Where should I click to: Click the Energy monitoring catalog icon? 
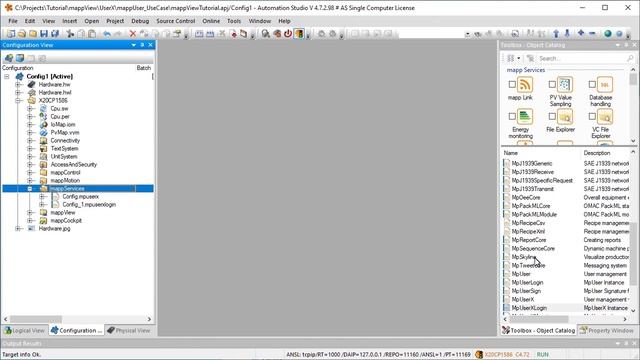(x=525, y=117)
